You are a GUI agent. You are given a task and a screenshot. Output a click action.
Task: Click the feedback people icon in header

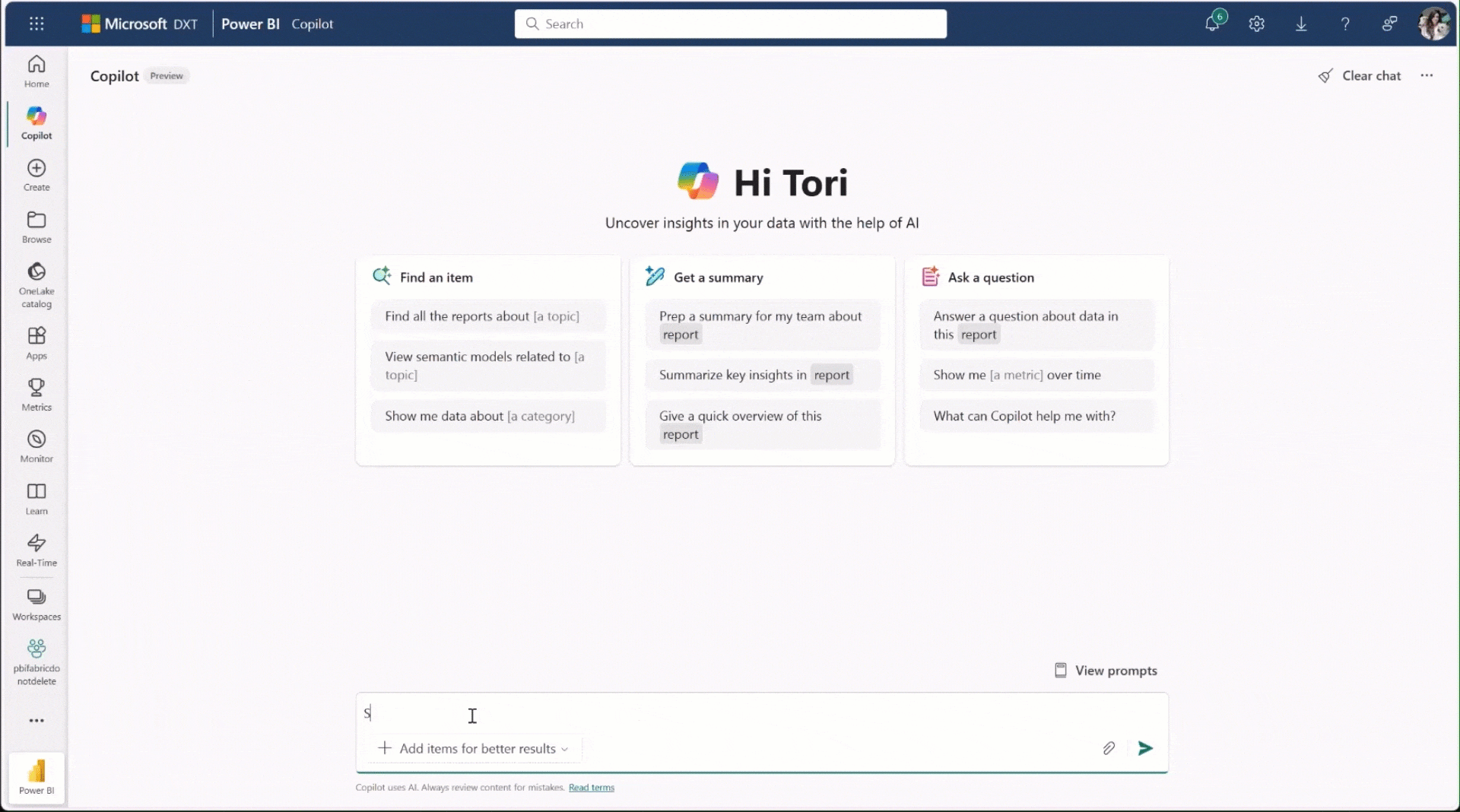click(1389, 24)
